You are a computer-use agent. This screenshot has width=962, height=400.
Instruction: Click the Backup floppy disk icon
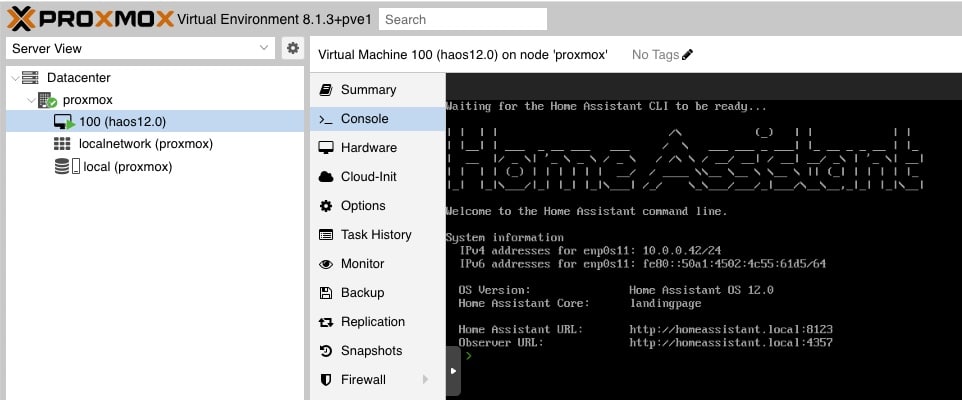pyautogui.click(x=325, y=293)
